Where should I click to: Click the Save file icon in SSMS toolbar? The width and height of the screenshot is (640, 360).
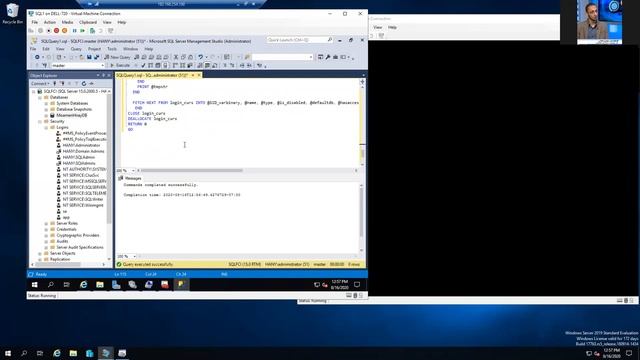(x=89, y=57)
